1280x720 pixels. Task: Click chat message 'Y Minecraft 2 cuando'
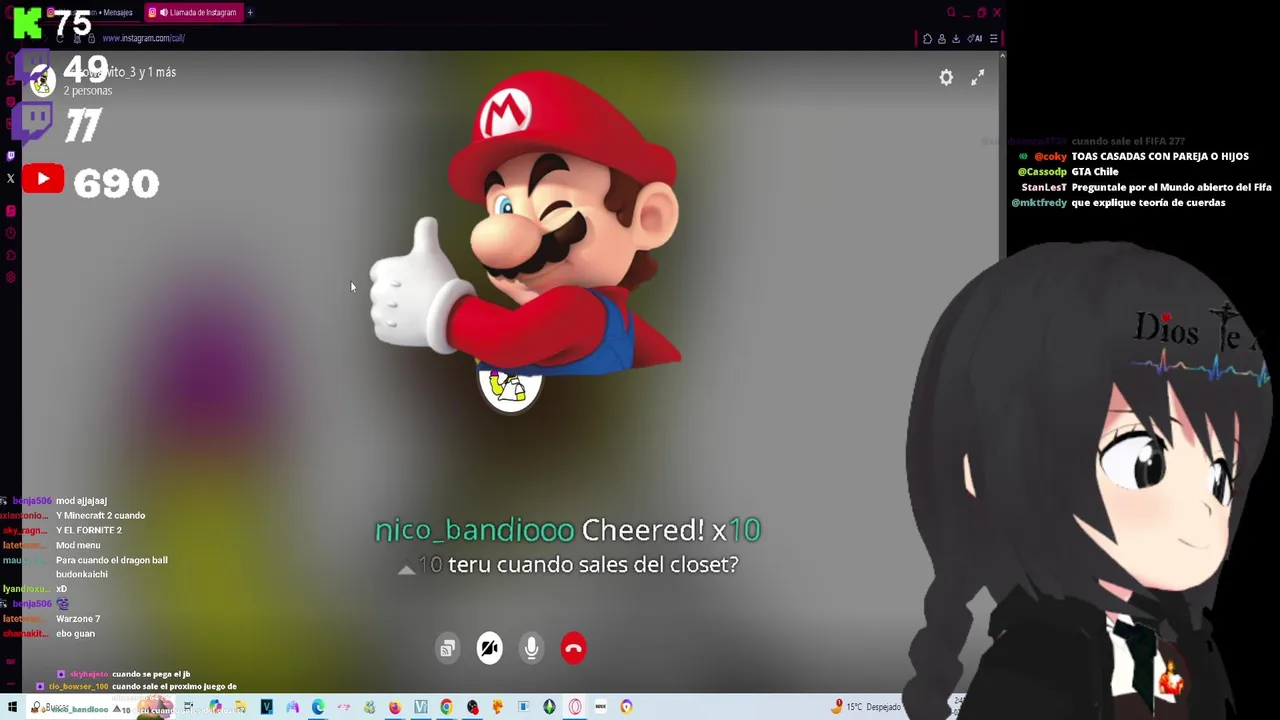[x=100, y=515]
